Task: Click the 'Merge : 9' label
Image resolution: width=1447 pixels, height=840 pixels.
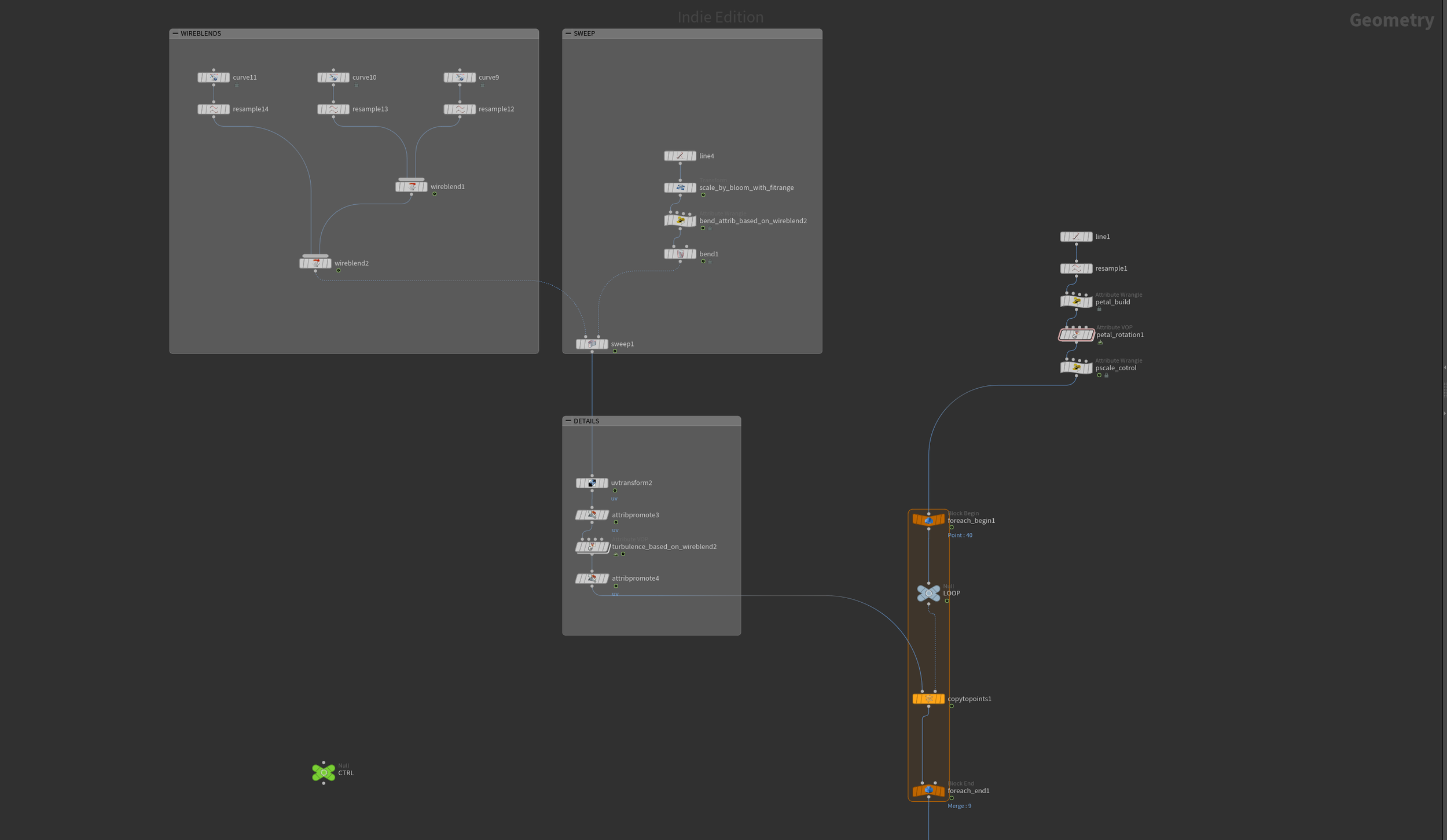Action: point(959,806)
